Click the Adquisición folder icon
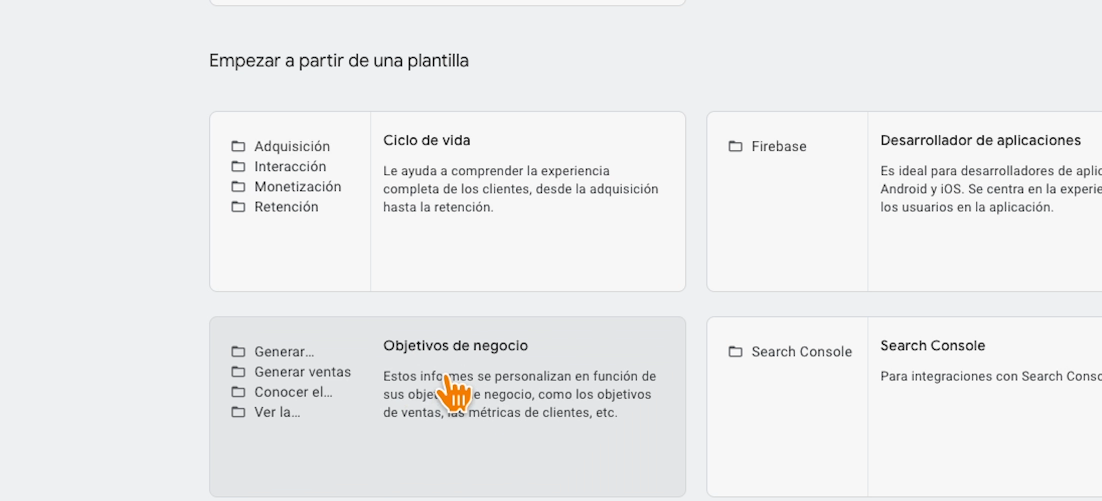The image size is (1102, 501). pos(238,147)
